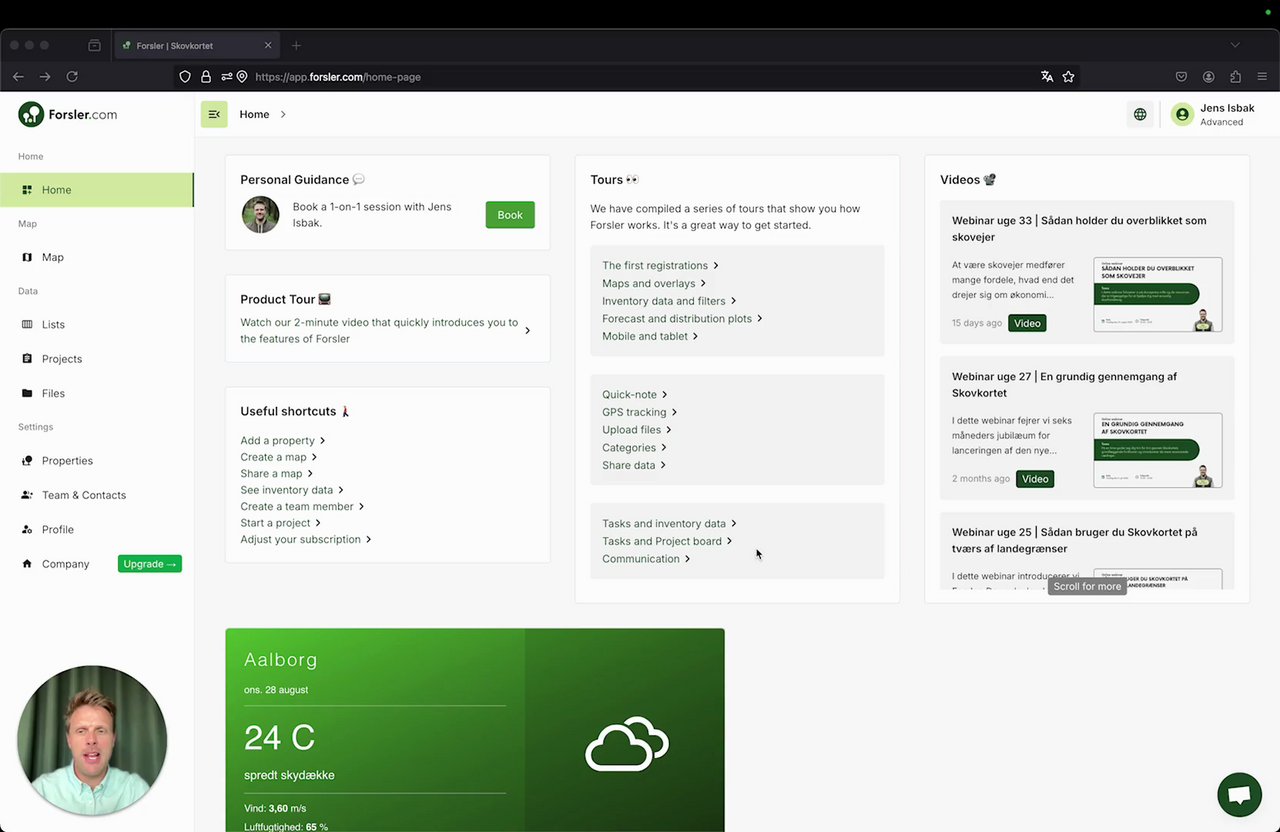
Task: Click the Properties pin icon in sidebar
Action: (x=27, y=461)
